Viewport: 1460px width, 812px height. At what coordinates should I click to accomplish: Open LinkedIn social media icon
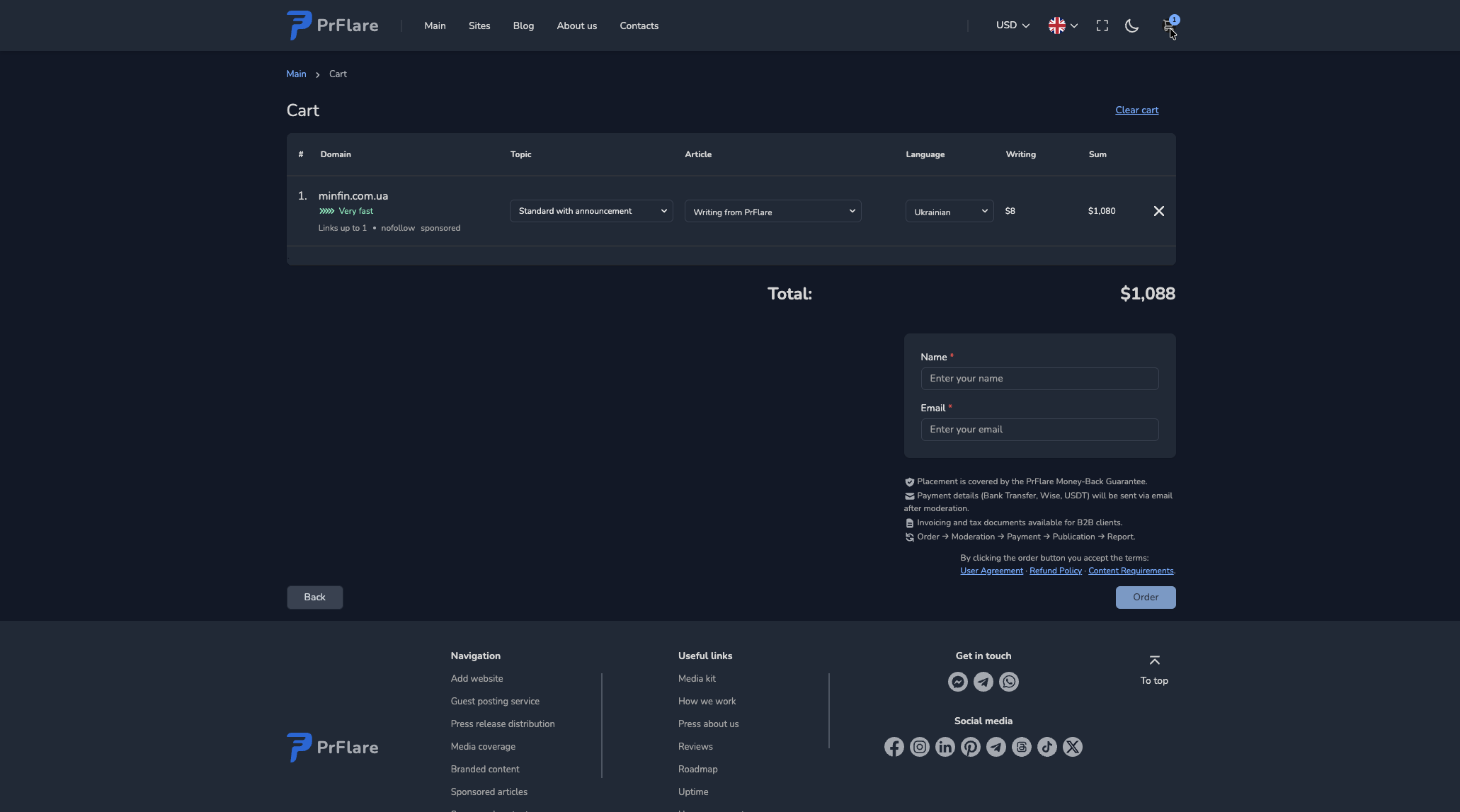(945, 747)
